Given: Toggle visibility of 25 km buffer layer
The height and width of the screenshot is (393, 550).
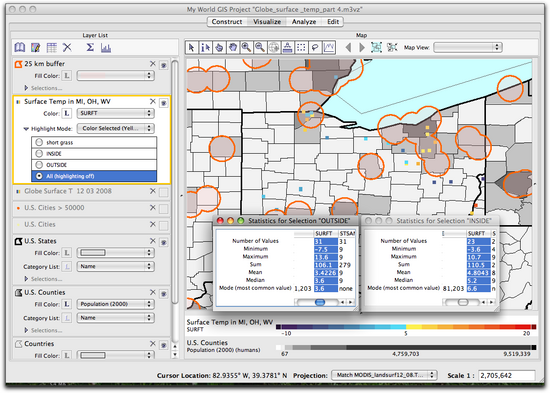Looking at the screenshot, I should 163,65.
